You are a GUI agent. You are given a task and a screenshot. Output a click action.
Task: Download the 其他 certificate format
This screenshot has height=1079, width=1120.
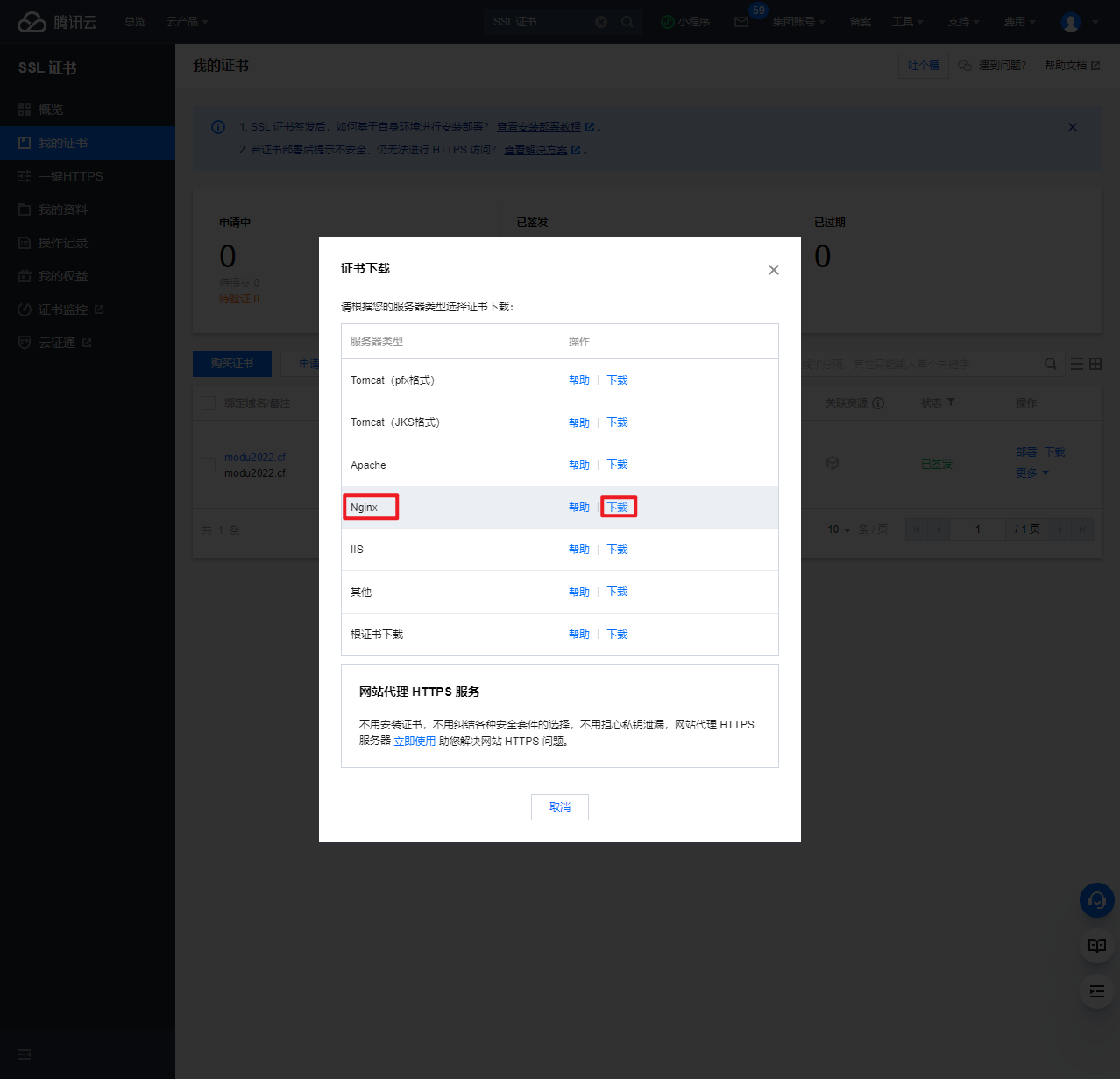618,592
